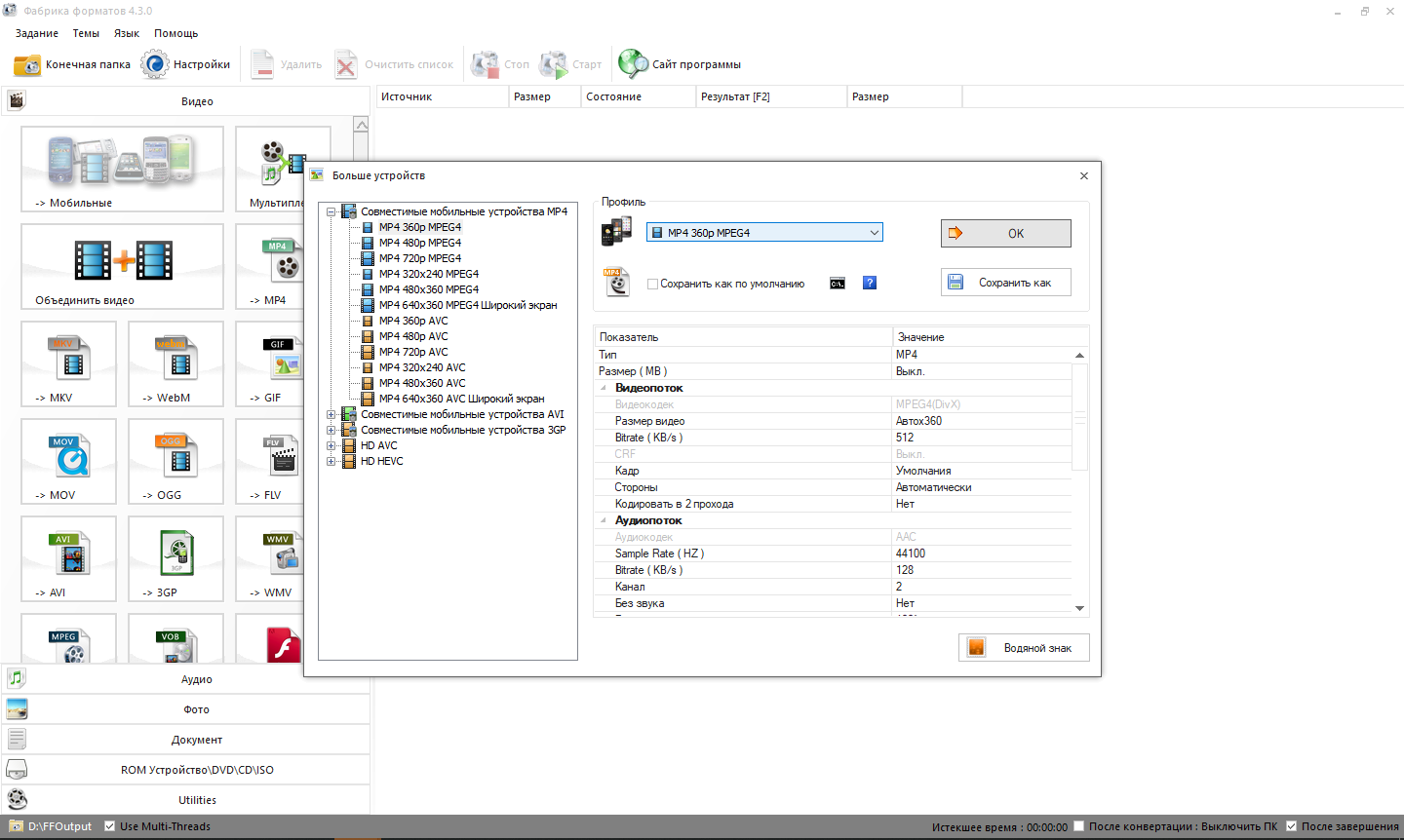The image size is (1404, 840).
Task: Toggle Use Multi-Threads checkbox
Action: (x=110, y=826)
